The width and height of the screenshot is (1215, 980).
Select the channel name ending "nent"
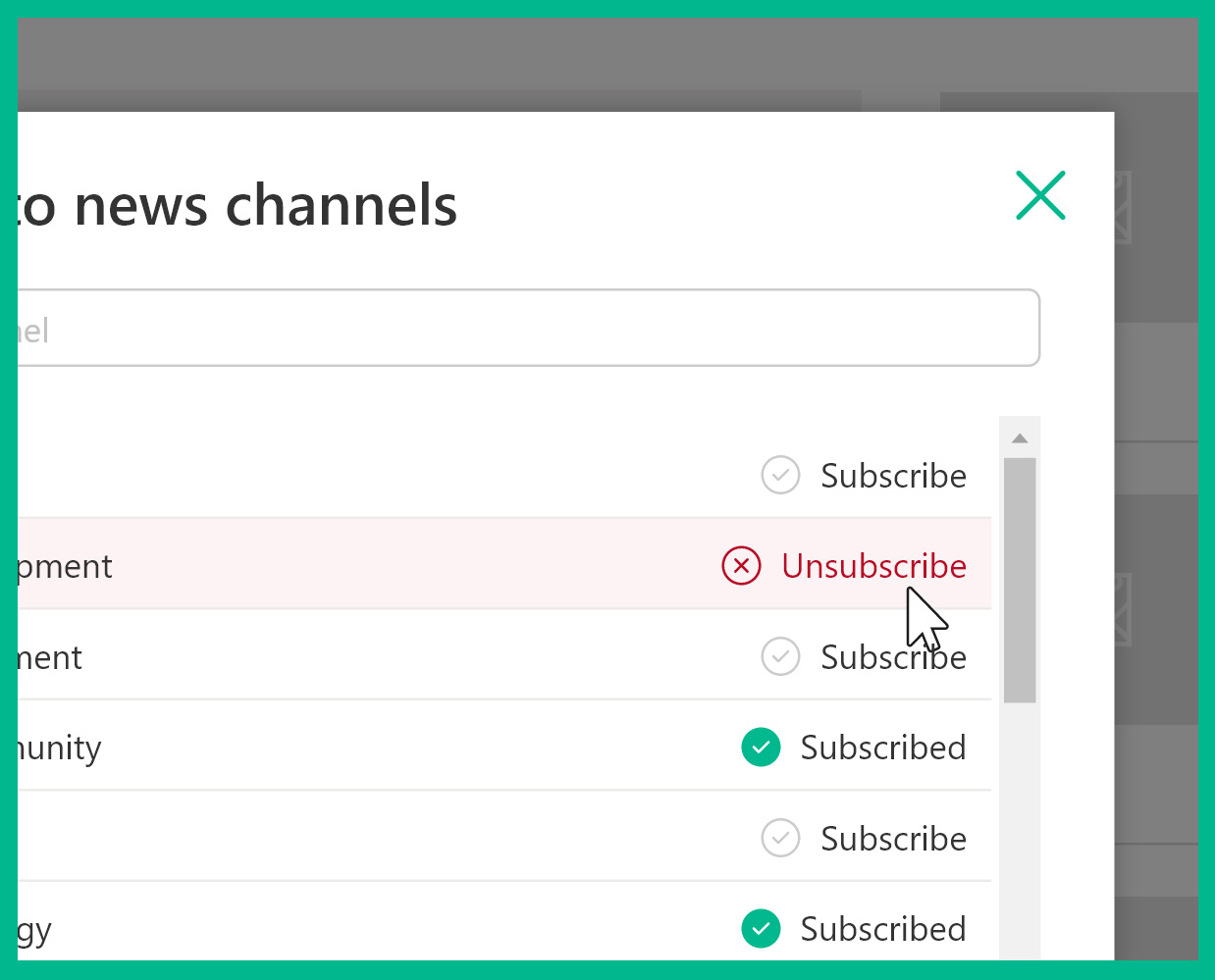tap(49, 657)
